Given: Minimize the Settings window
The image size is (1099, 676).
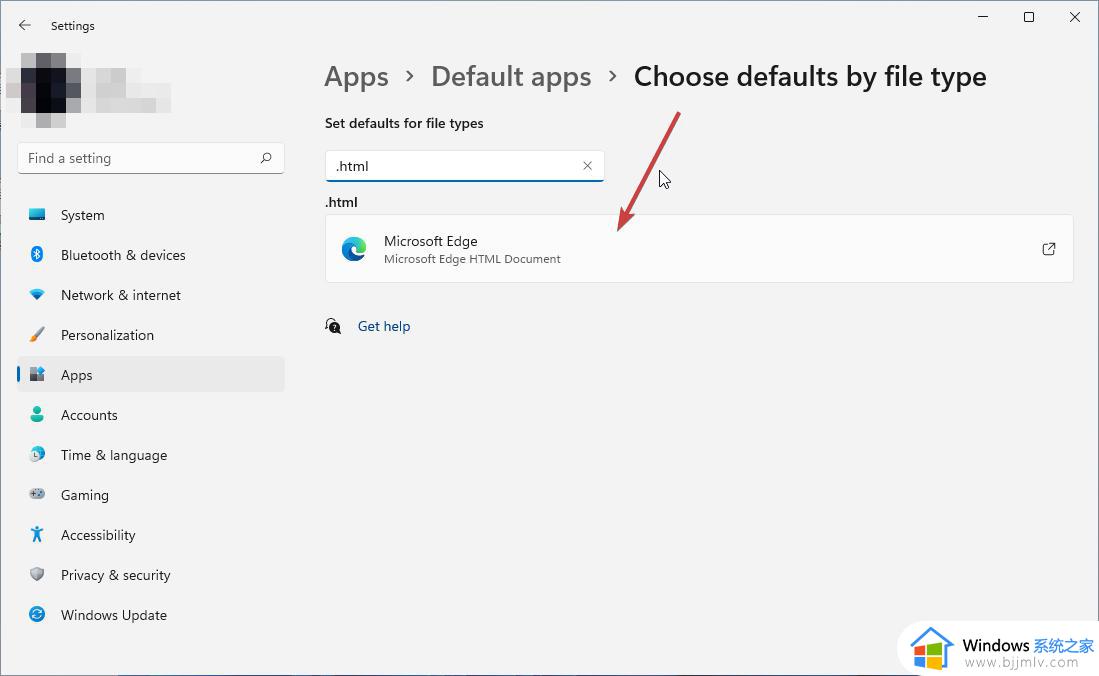Looking at the screenshot, I should click(x=983, y=17).
